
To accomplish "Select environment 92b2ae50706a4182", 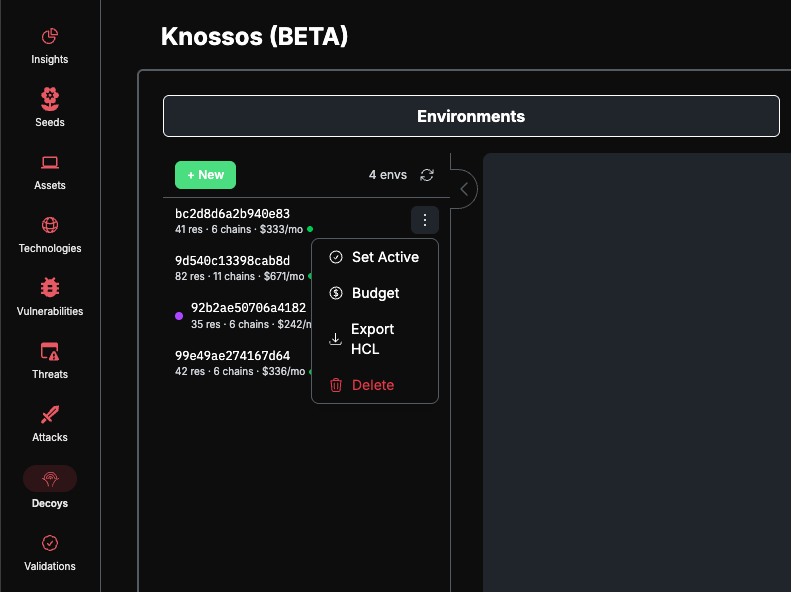I will click(248, 308).
